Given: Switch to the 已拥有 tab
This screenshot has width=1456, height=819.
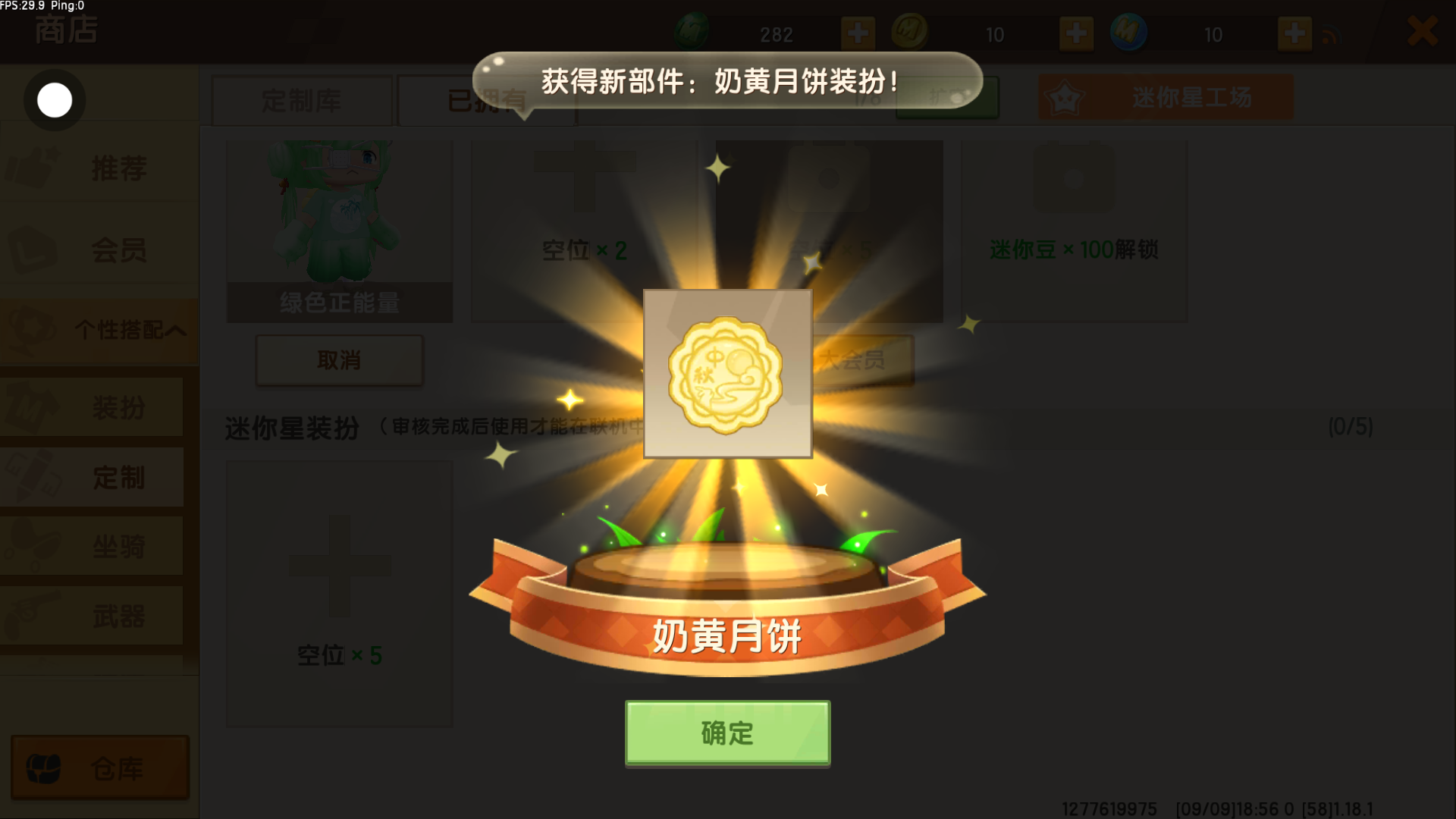Looking at the screenshot, I should [487, 101].
